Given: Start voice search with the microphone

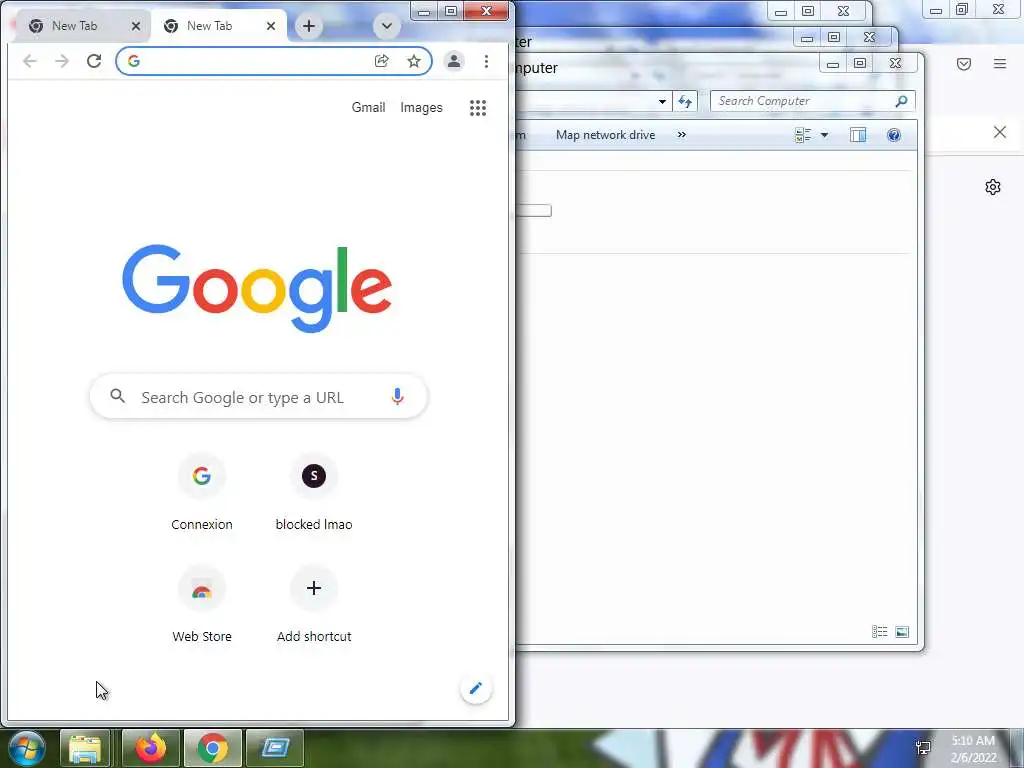Looking at the screenshot, I should [x=397, y=396].
